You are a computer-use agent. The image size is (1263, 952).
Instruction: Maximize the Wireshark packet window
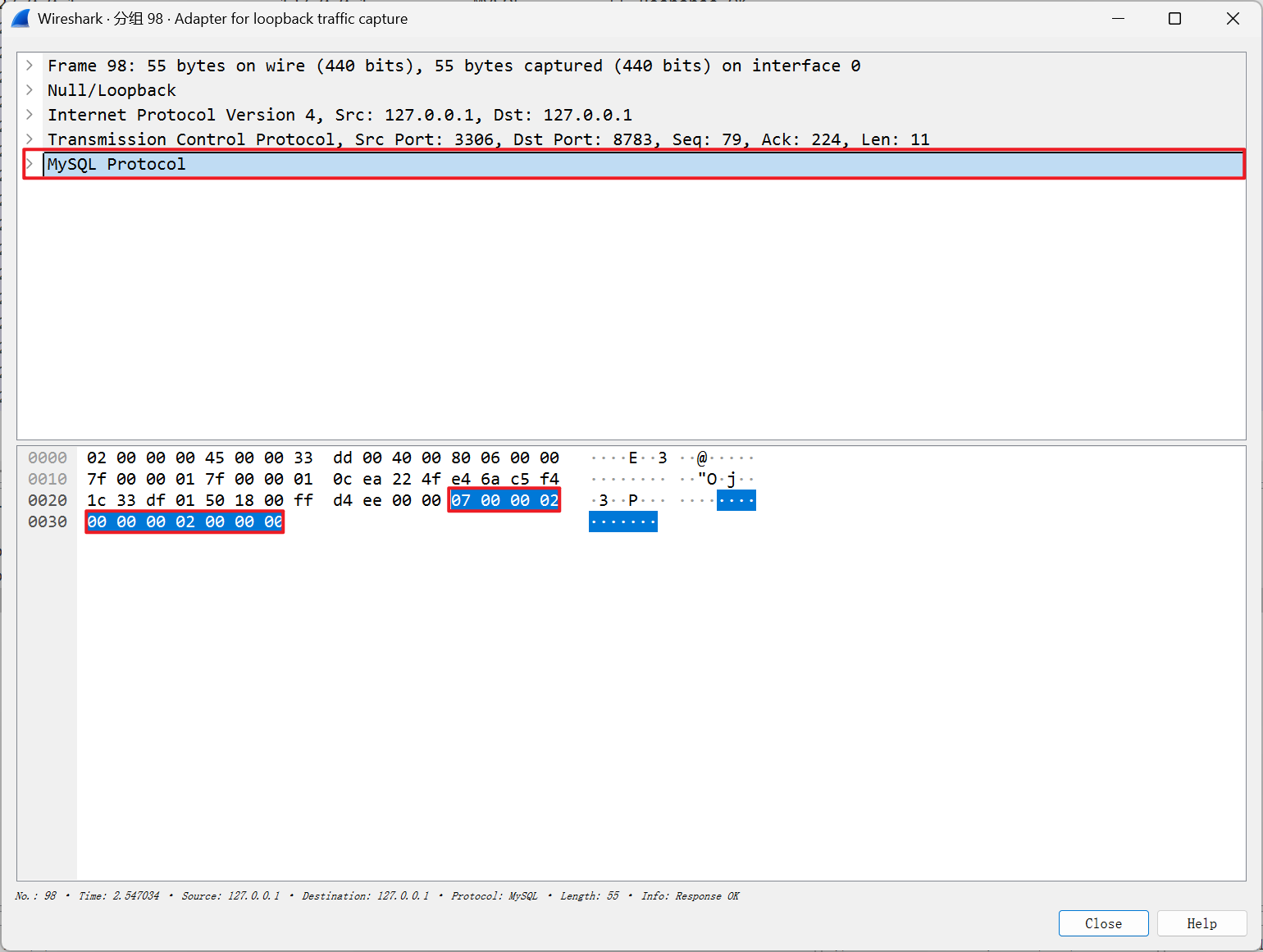(x=1174, y=18)
